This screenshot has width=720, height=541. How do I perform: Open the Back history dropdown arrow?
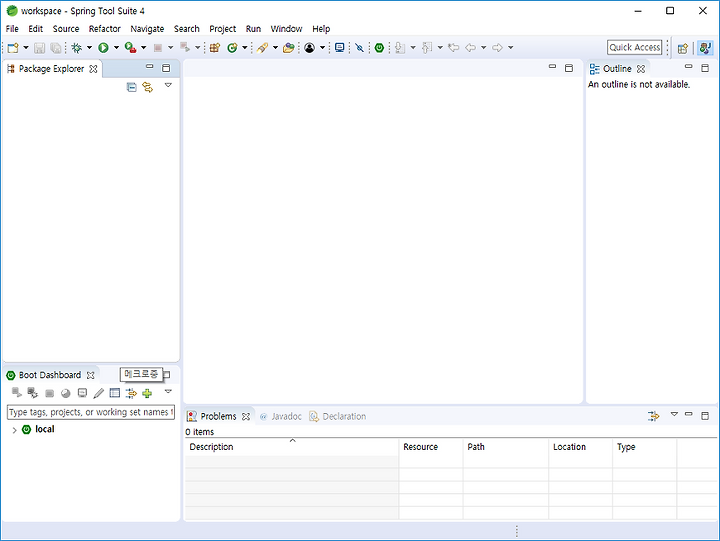tap(484, 47)
